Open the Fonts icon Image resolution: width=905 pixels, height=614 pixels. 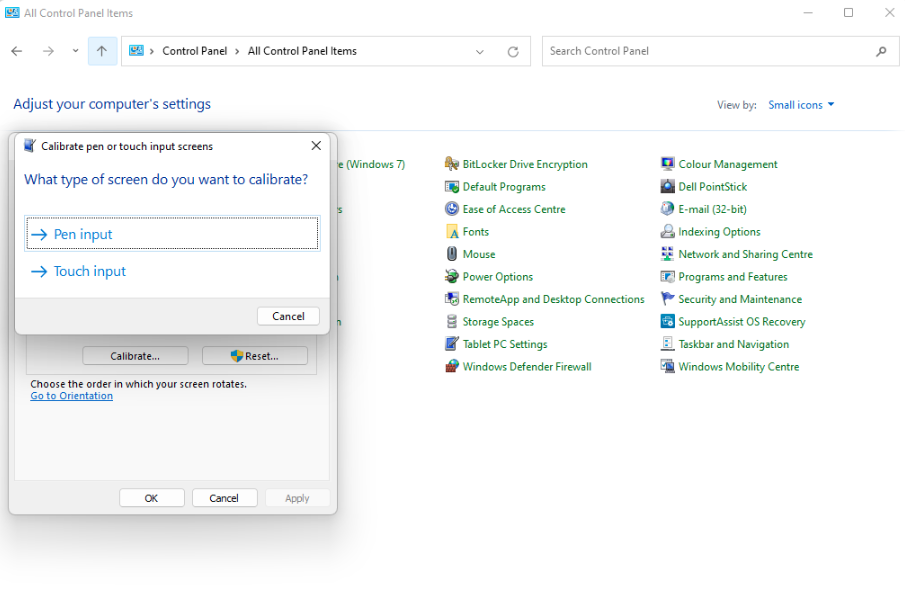pyautogui.click(x=452, y=232)
